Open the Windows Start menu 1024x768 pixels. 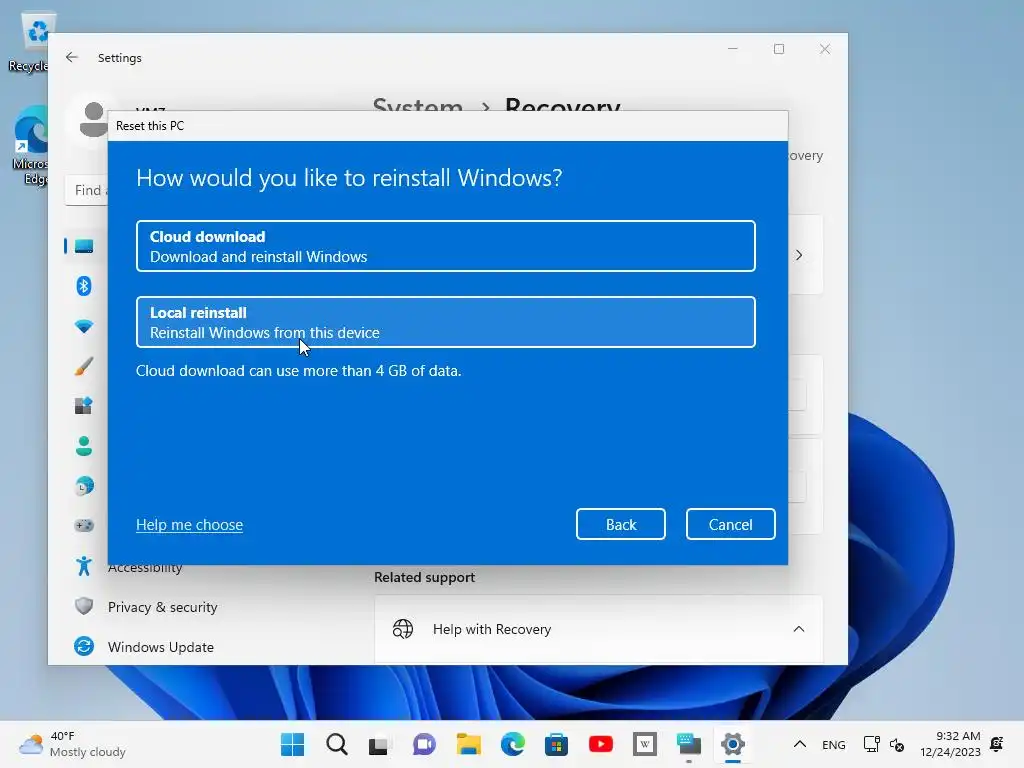(x=292, y=744)
